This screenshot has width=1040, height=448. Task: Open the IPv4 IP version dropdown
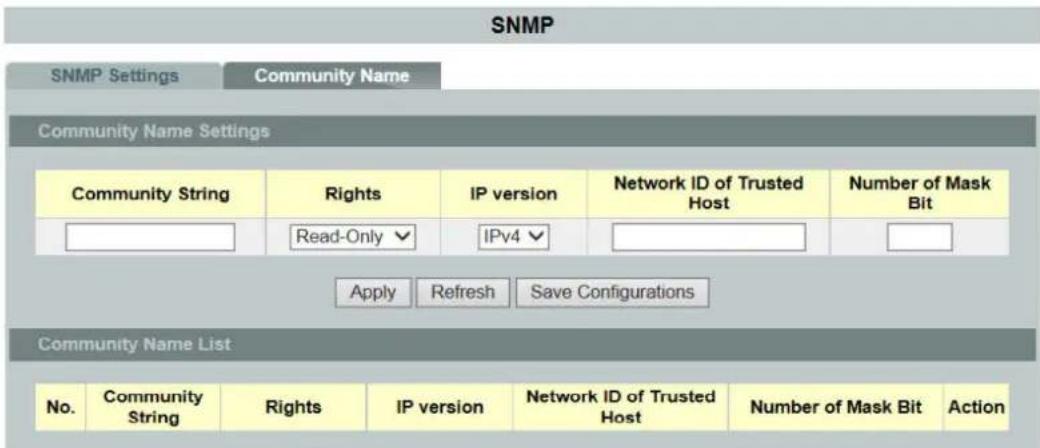512,237
